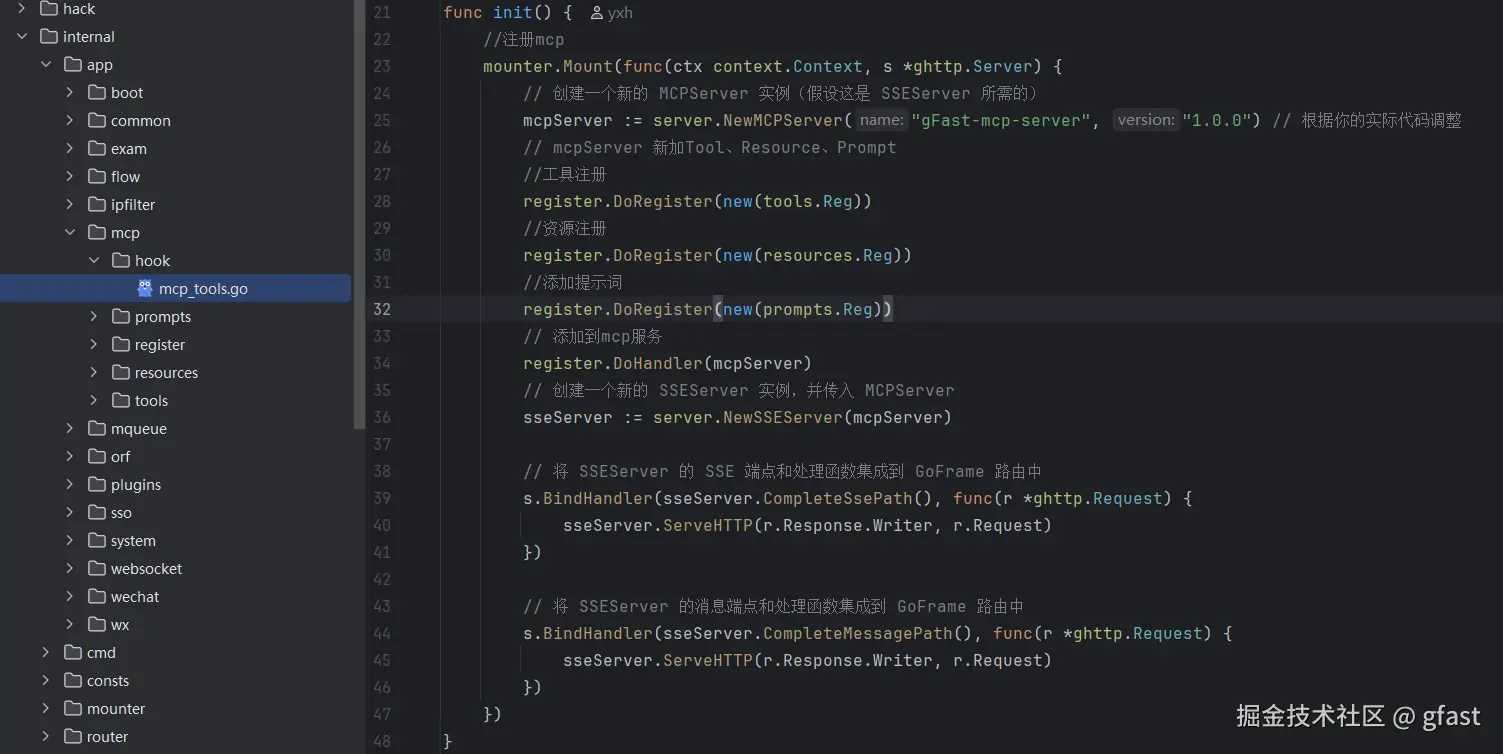This screenshot has height=754, width=1503.
Task: Click the //添加提示词 comment
Action: (x=573, y=282)
